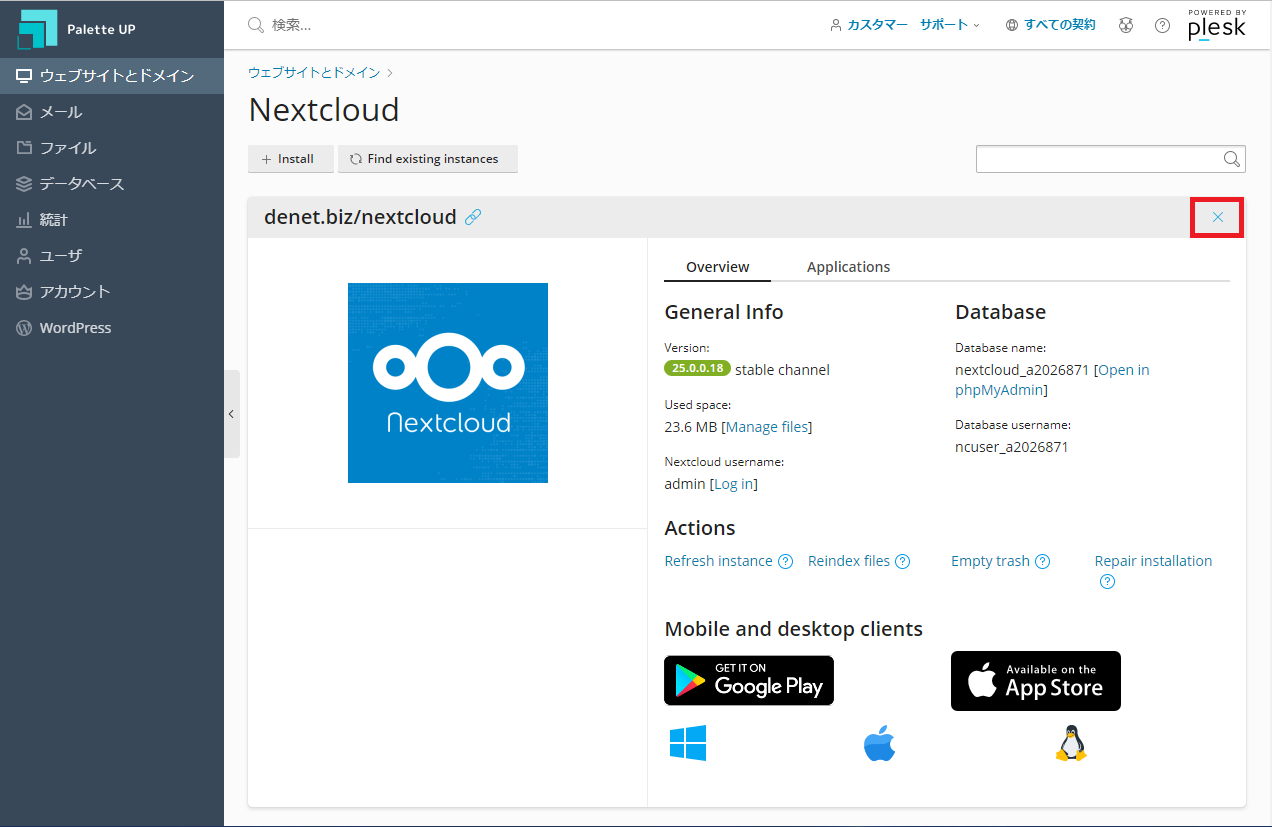The width and height of the screenshot is (1272, 827).
Task: Open the Get it on Google Play badge
Action: click(x=749, y=680)
